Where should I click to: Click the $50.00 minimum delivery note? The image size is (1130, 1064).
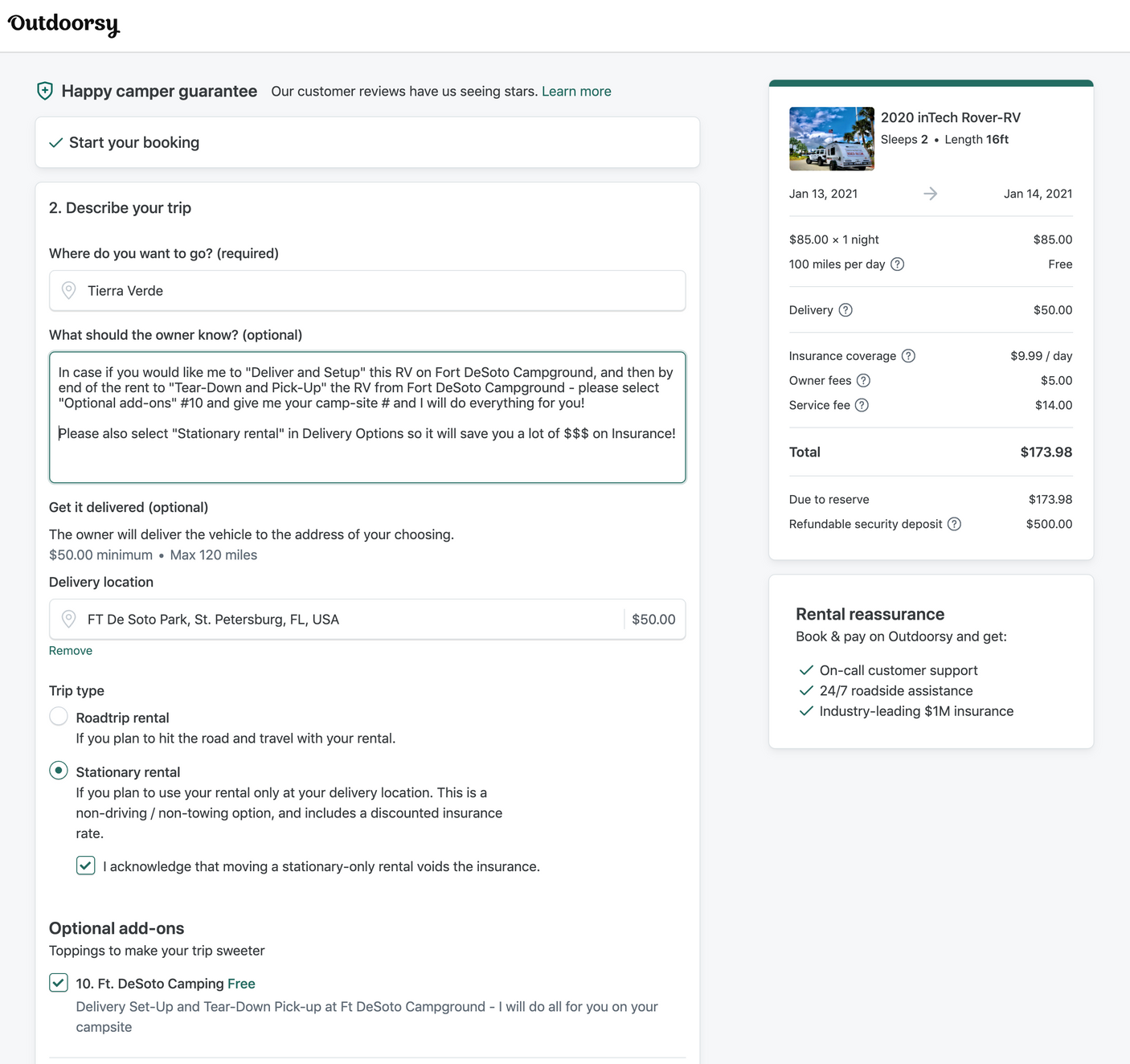point(100,555)
